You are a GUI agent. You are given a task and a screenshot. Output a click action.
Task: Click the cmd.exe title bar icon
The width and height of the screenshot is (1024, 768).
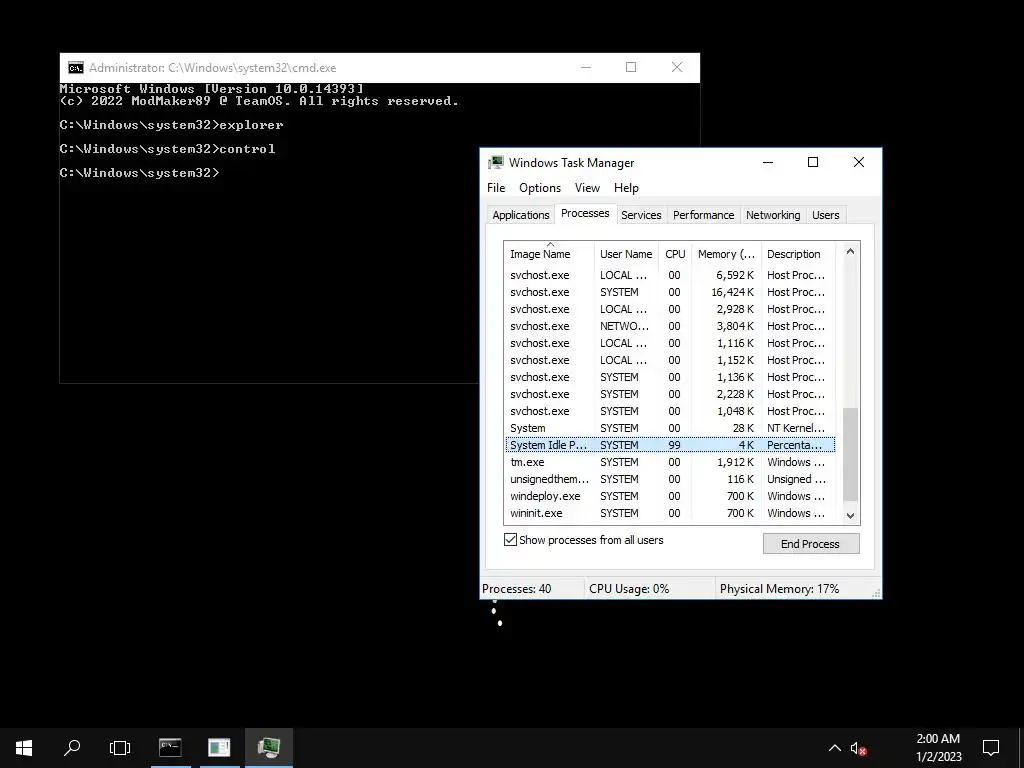[x=76, y=68]
